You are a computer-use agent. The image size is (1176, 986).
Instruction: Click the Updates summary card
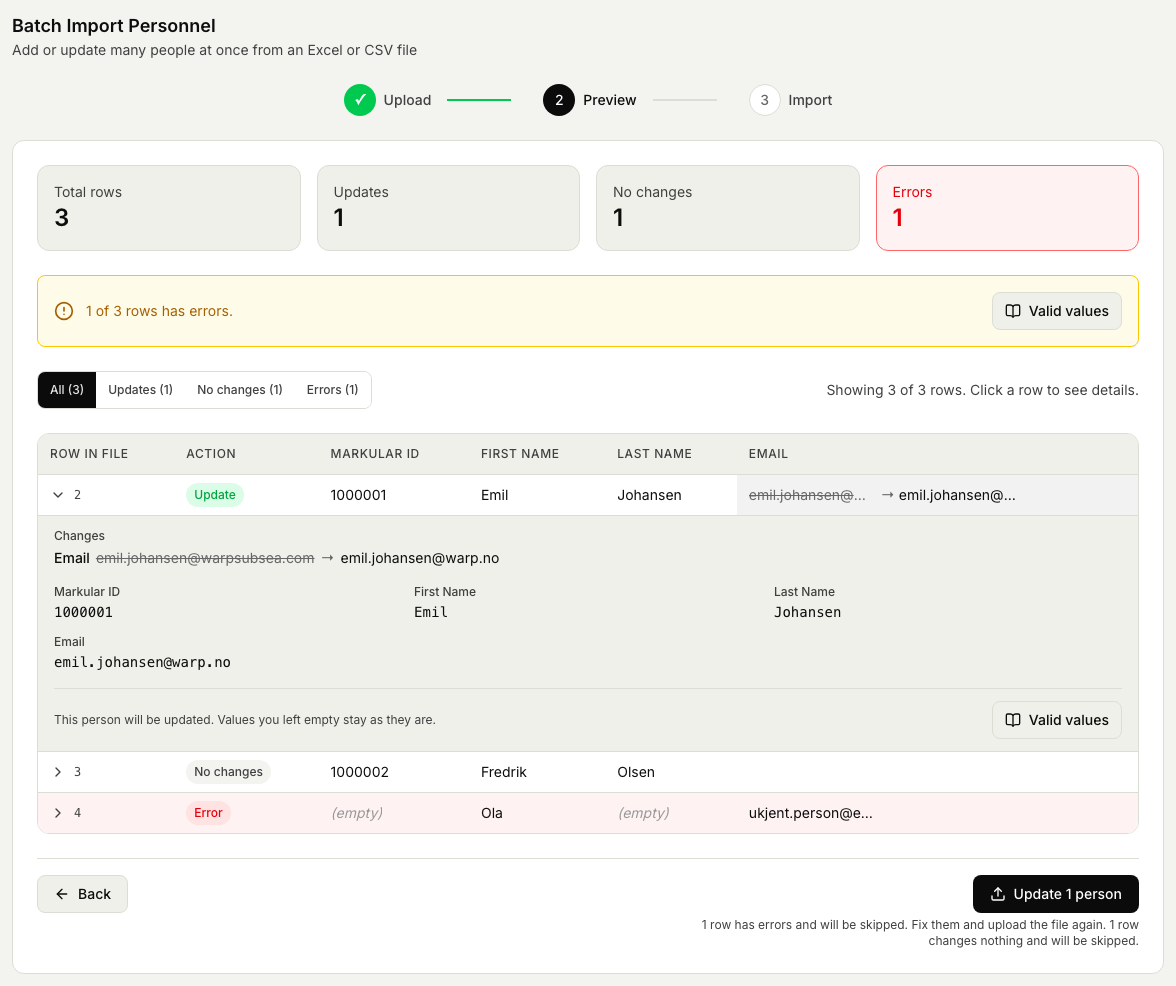(448, 208)
